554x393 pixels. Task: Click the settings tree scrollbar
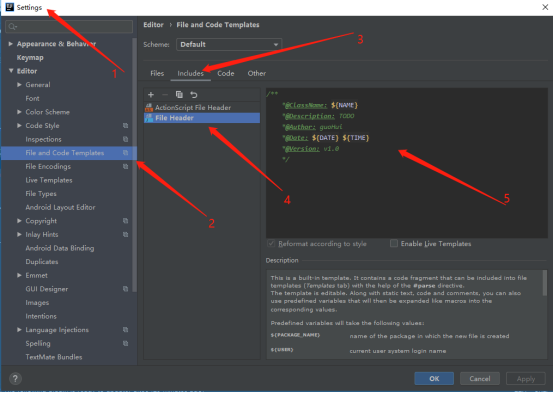[x=134, y=165]
